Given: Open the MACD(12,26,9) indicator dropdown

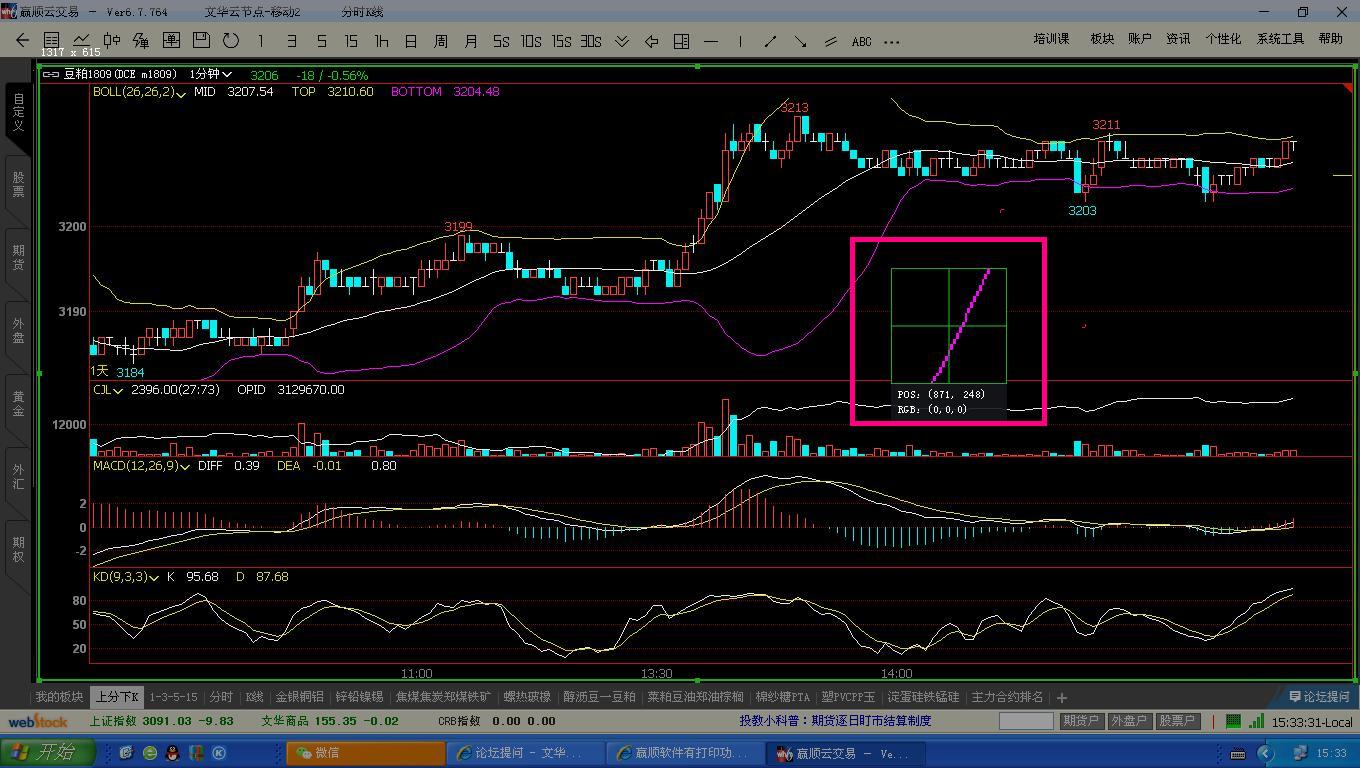Looking at the screenshot, I should [185, 467].
